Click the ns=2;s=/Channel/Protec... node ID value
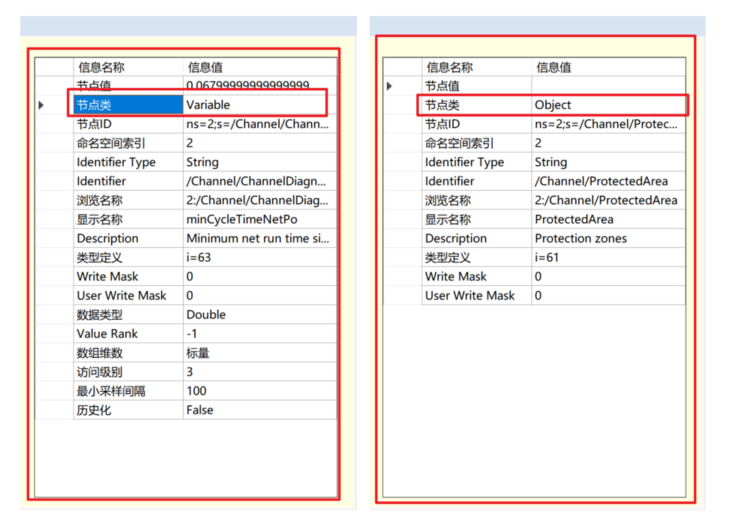The width and height of the screenshot is (736, 519). coord(606,124)
